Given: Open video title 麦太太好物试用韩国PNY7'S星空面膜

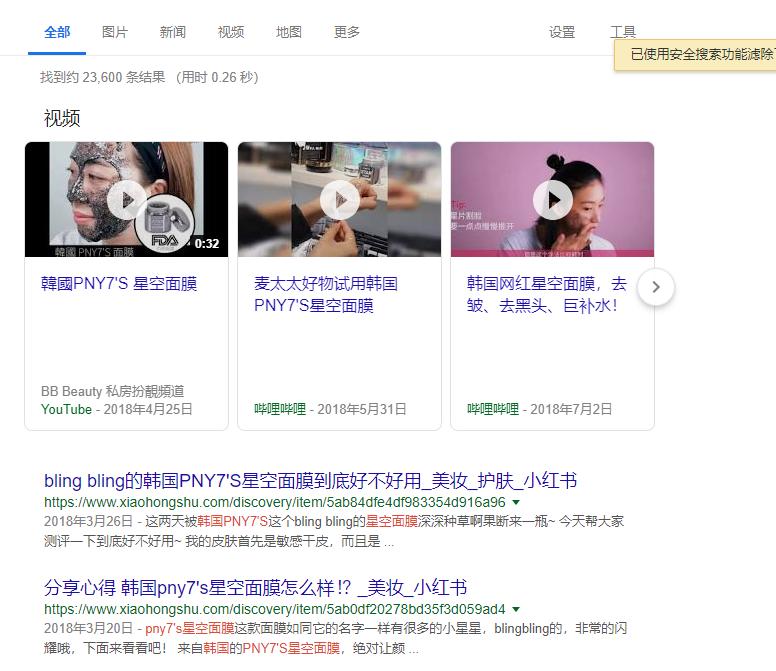Looking at the screenshot, I should pyautogui.click(x=326, y=294).
